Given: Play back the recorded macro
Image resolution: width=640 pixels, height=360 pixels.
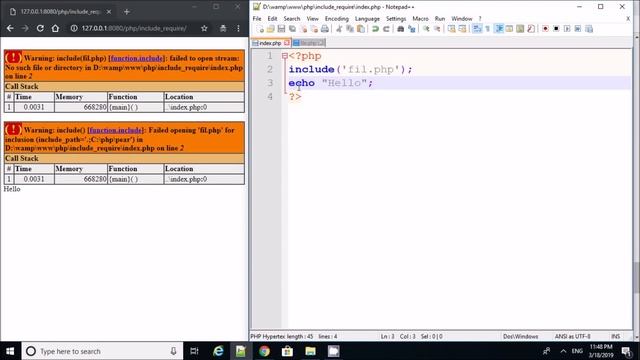Looking at the screenshot, I should coord(567,29).
